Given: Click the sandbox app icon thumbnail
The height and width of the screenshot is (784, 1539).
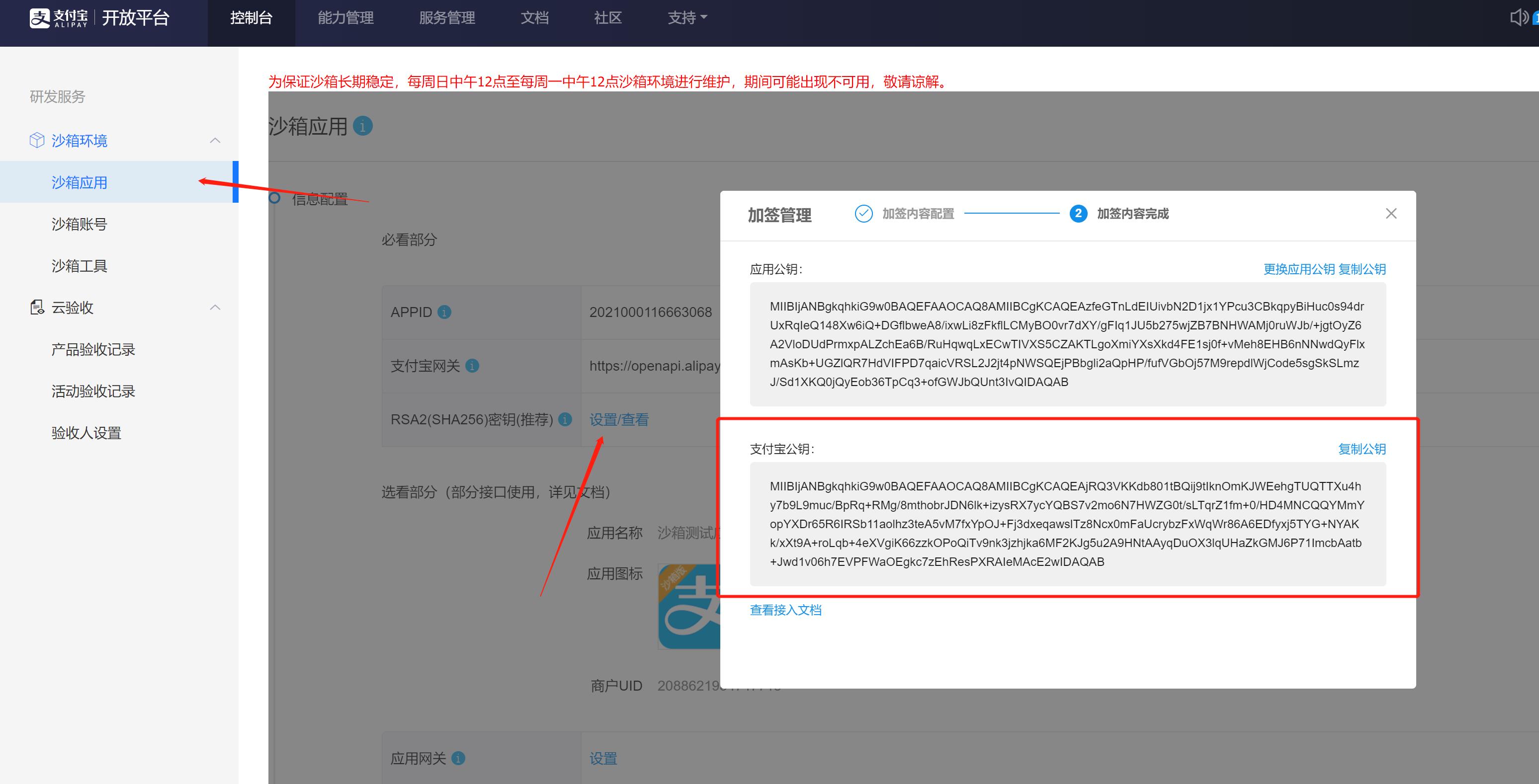Looking at the screenshot, I should (x=689, y=606).
